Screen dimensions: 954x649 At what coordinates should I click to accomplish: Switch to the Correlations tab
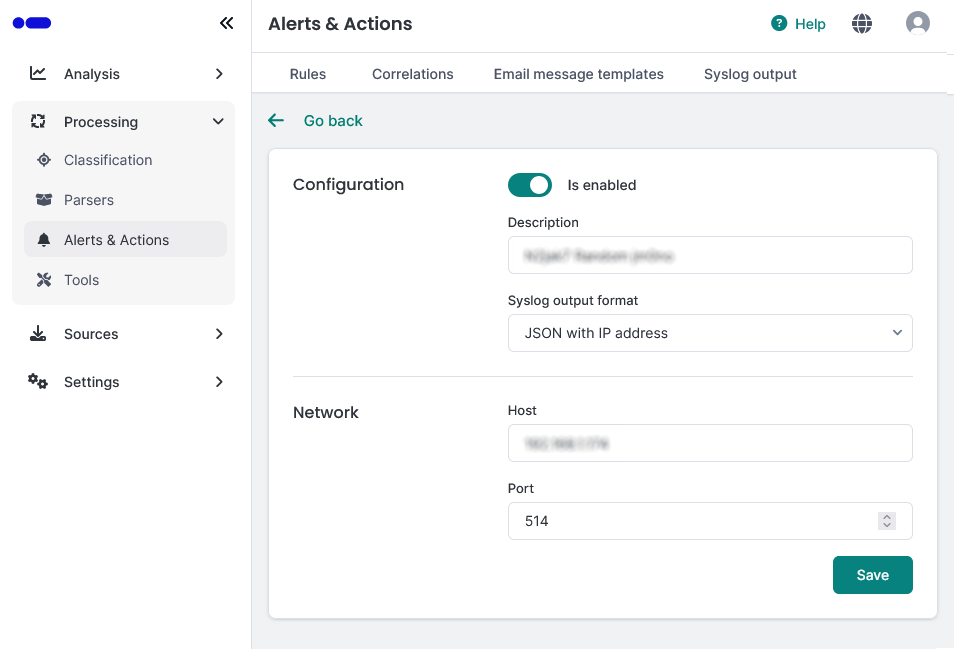click(412, 73)
